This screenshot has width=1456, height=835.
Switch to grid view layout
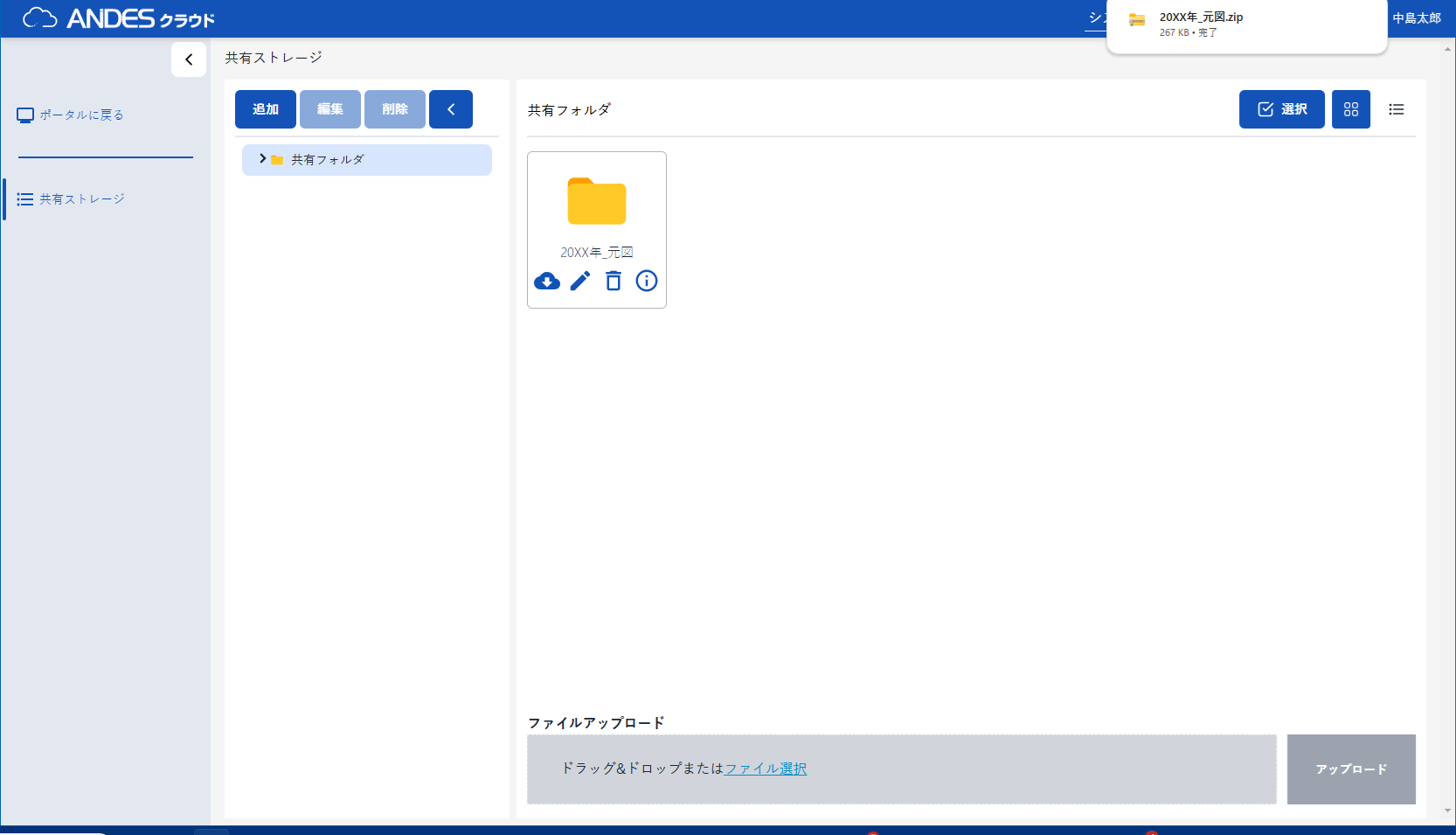click(x=1350, y=109)
